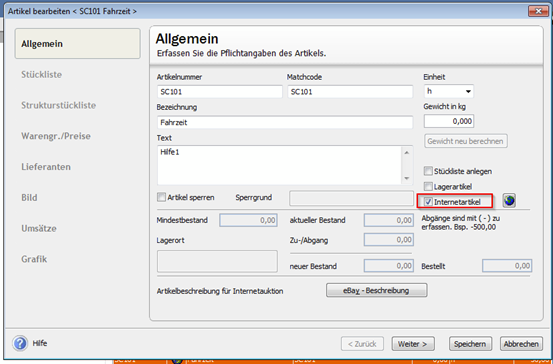This screenshot has width=553, height=364.
Task: Click the Lagerort text box
Action: [x=217, y=261]
